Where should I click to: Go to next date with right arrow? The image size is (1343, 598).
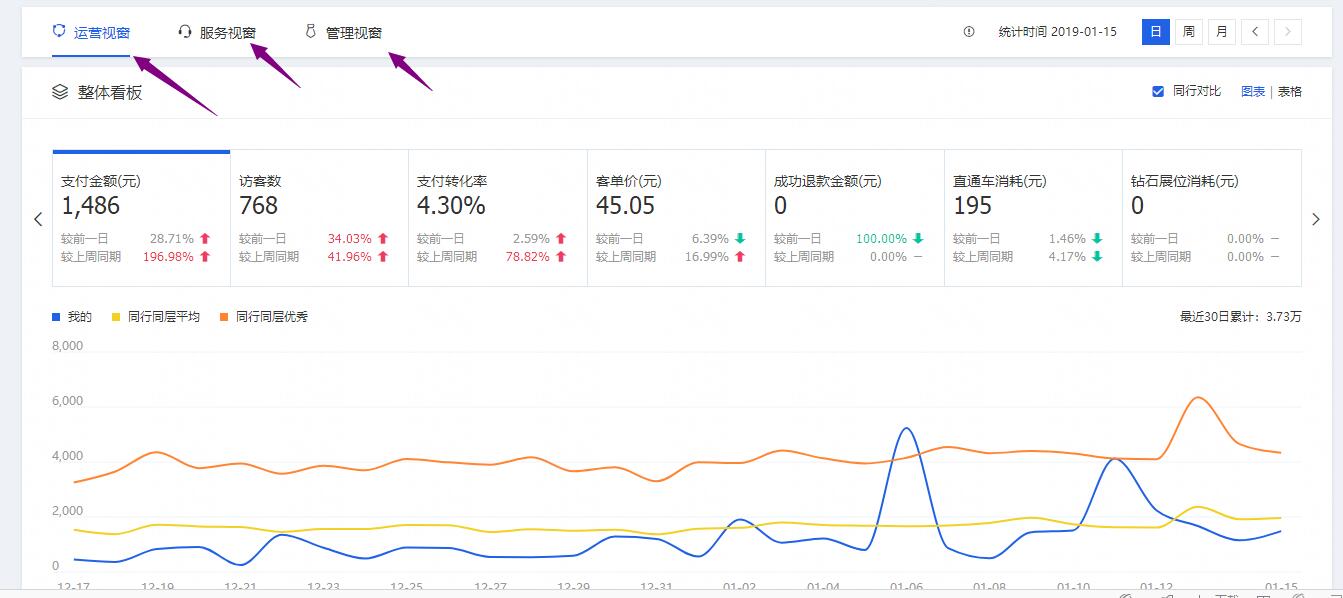[1288, 32]
